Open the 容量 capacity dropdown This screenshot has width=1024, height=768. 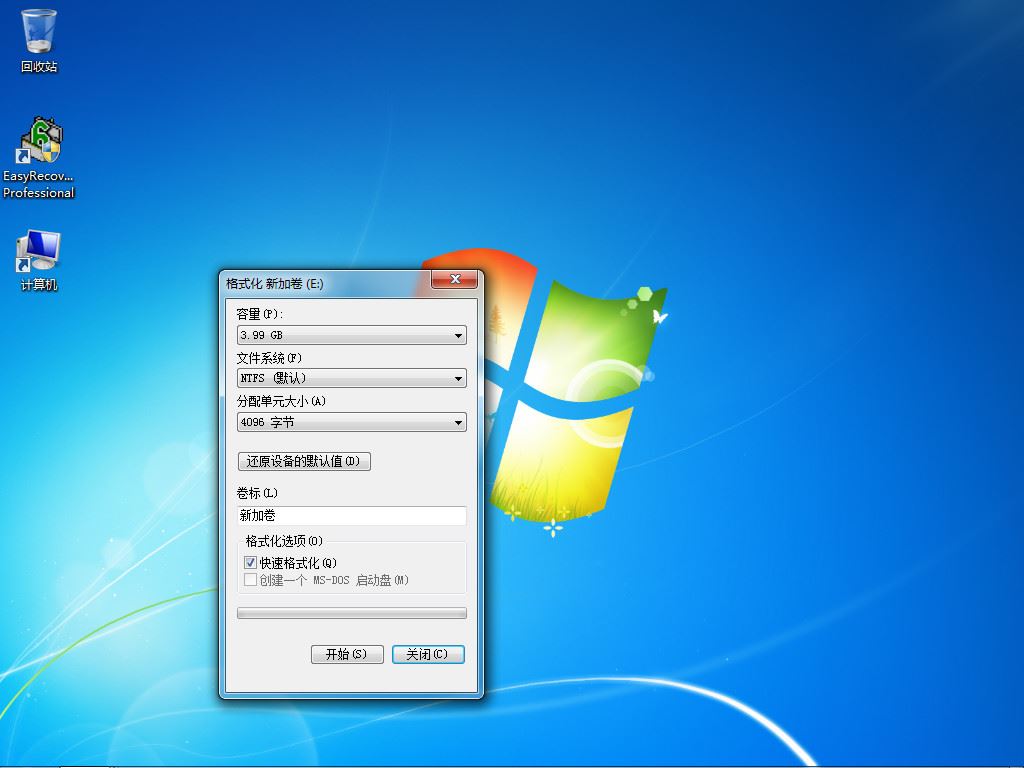point(351,335)
